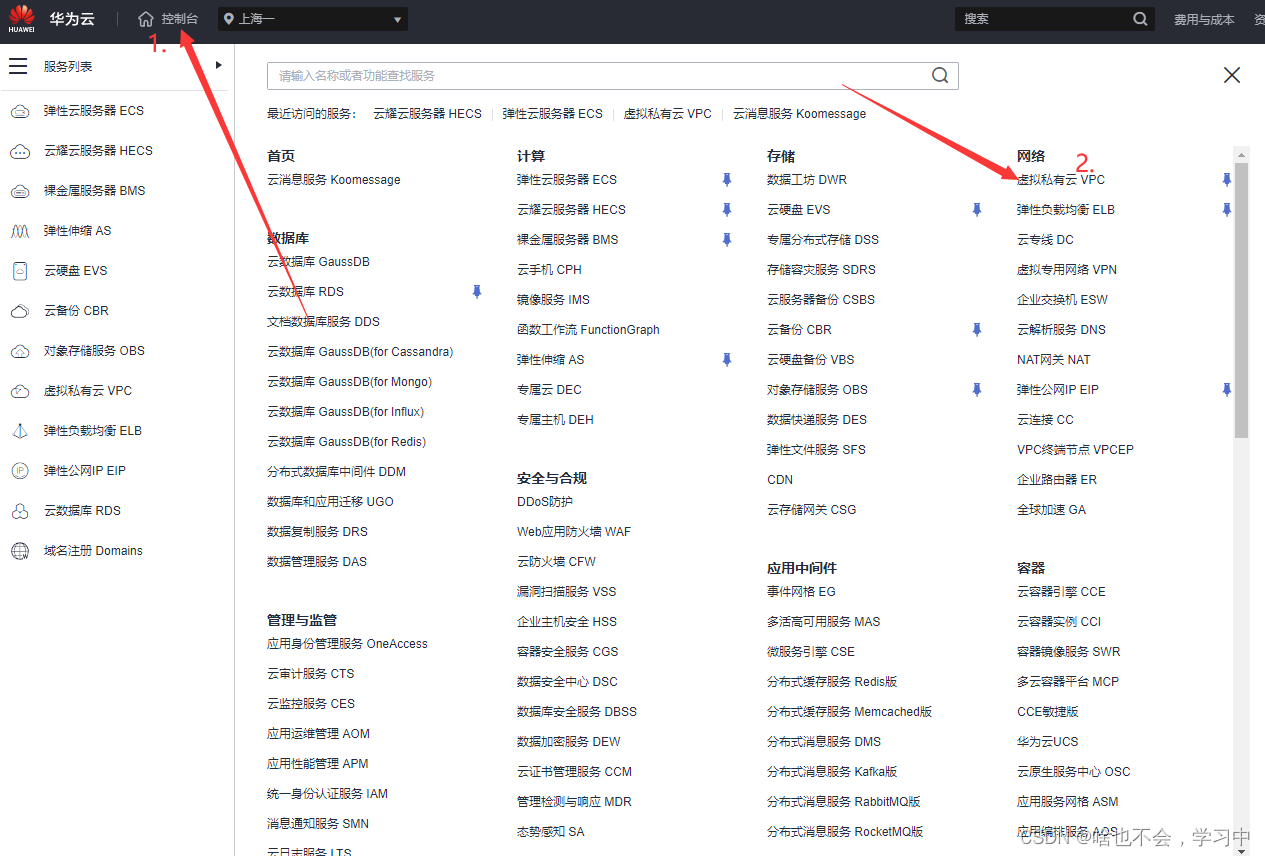Click sidebar 虚拟私有云 VPC icon
This screenshot has height=856, width=1265.
[20, 391]
